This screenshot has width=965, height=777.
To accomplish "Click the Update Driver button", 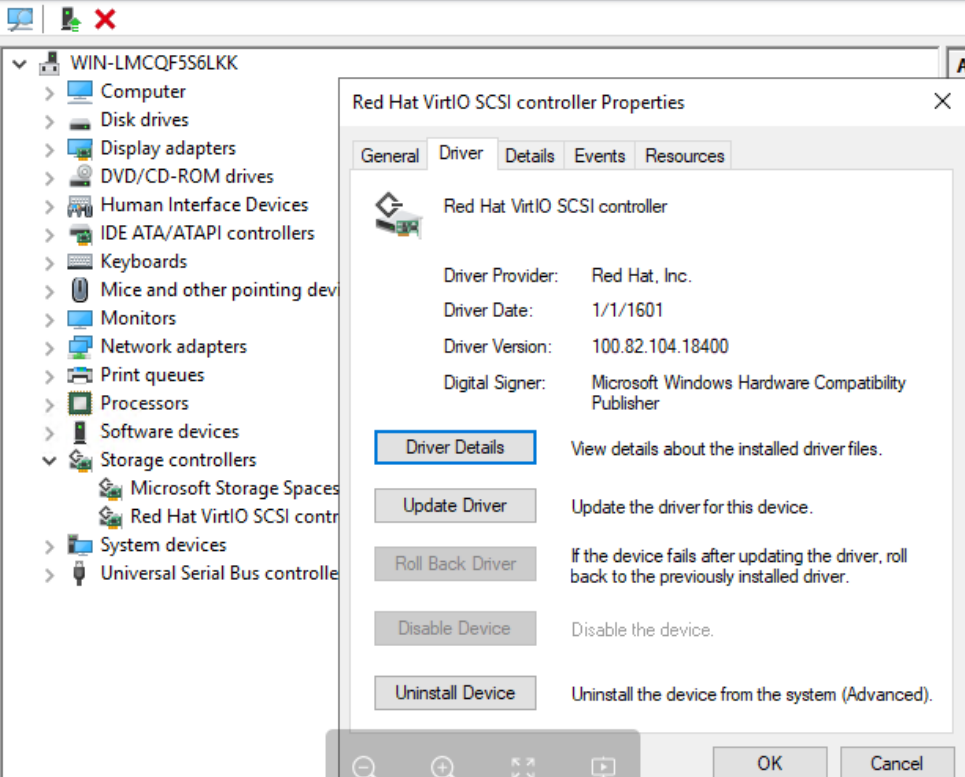I will point(455,506).
